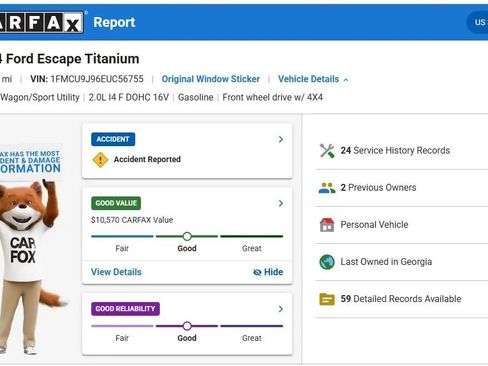This screenshot has width=488, height=366.
Task: Click the Gasoline fuel type text
Action: point(196,97)
